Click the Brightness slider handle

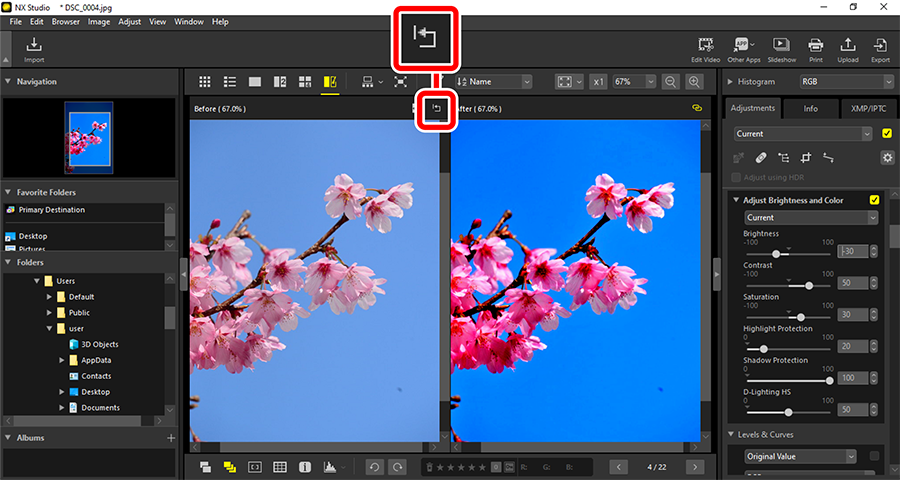(x=776, y=254)
